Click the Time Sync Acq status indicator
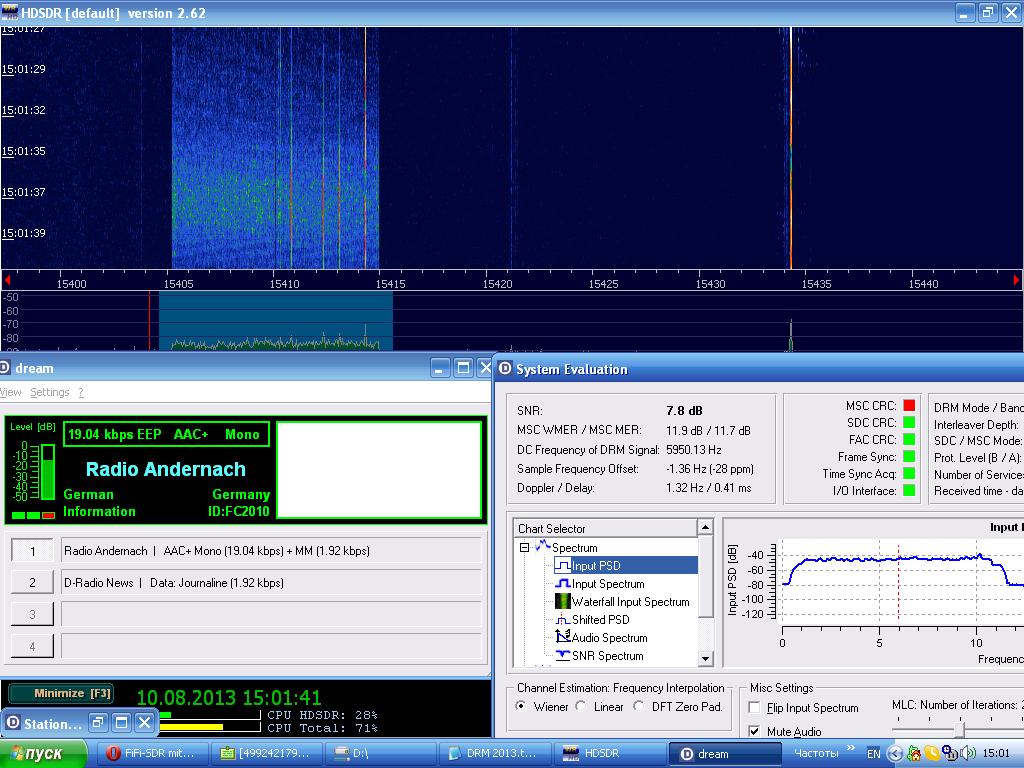This screenshot has width=1024, height=768. coord(908,473)
